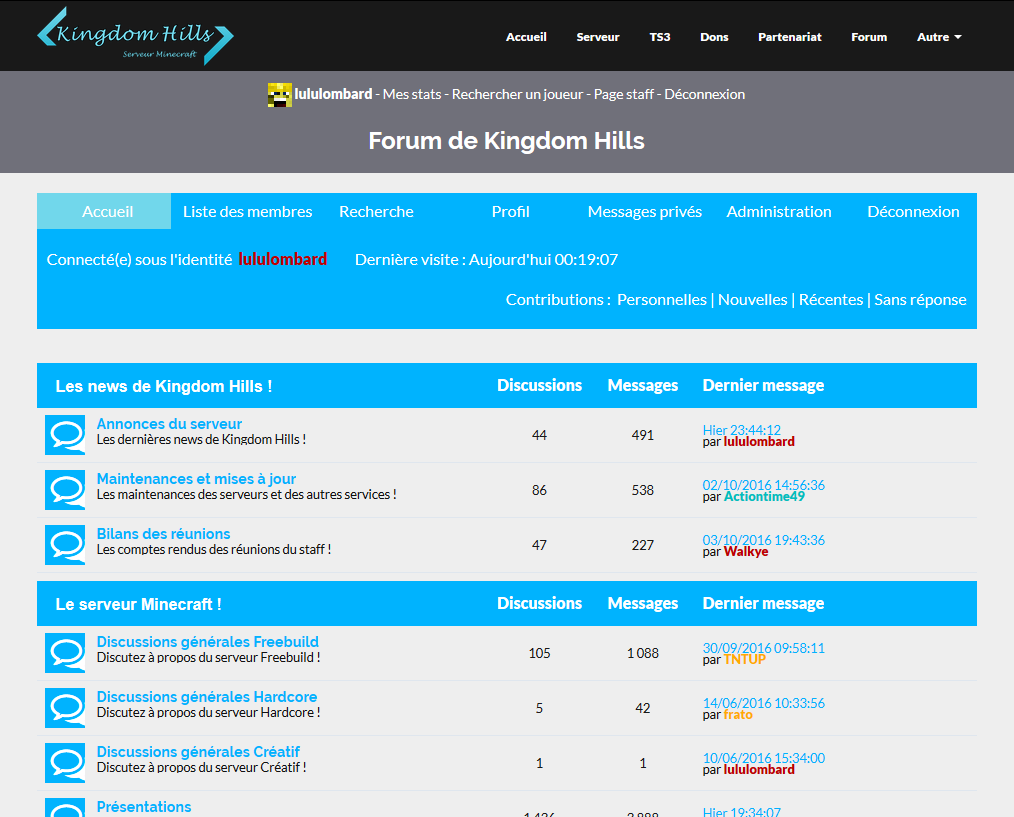This screenshot has height=817, width=1014.
Task: Select Partenariat in the top menu
Action: pos(789,37)
